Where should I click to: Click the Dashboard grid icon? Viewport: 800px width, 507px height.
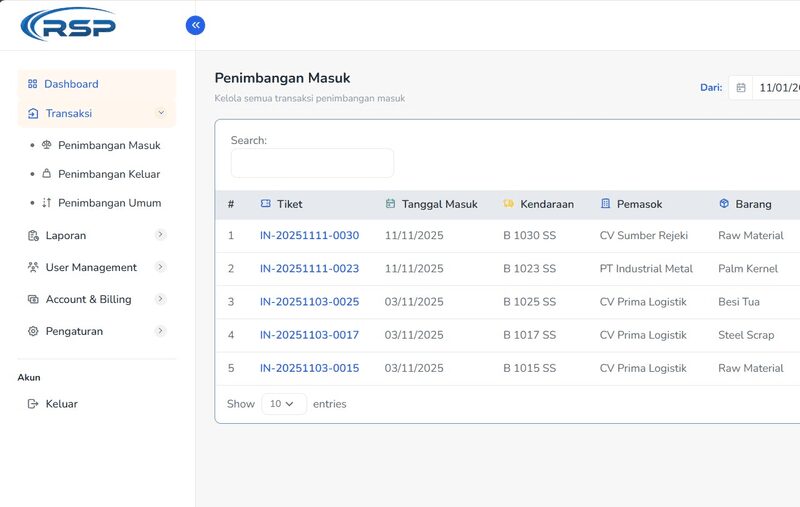pyautogui.click(x=33, y=84)
